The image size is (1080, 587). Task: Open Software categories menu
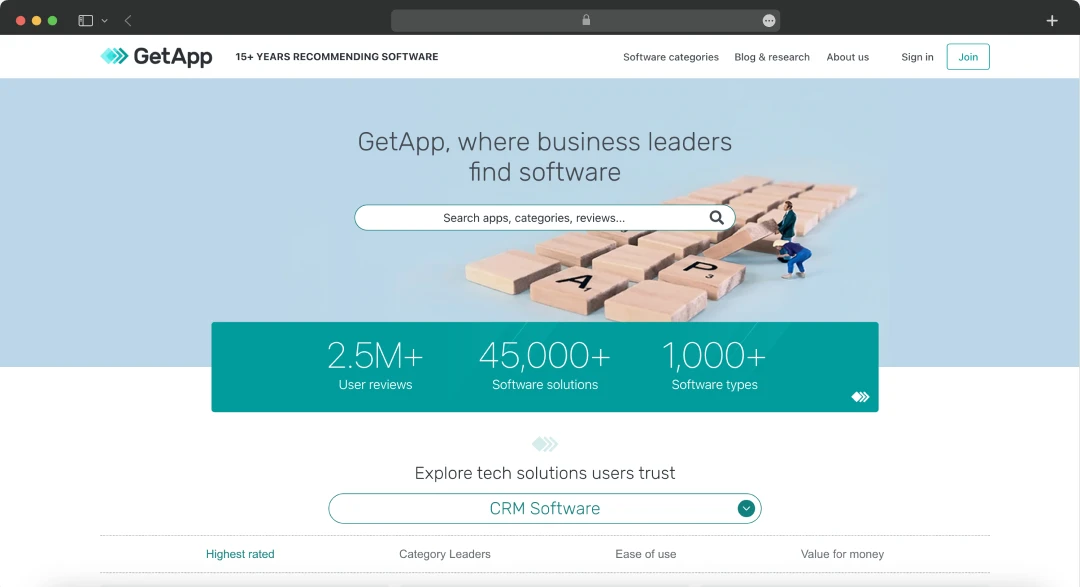coord(671,57)
